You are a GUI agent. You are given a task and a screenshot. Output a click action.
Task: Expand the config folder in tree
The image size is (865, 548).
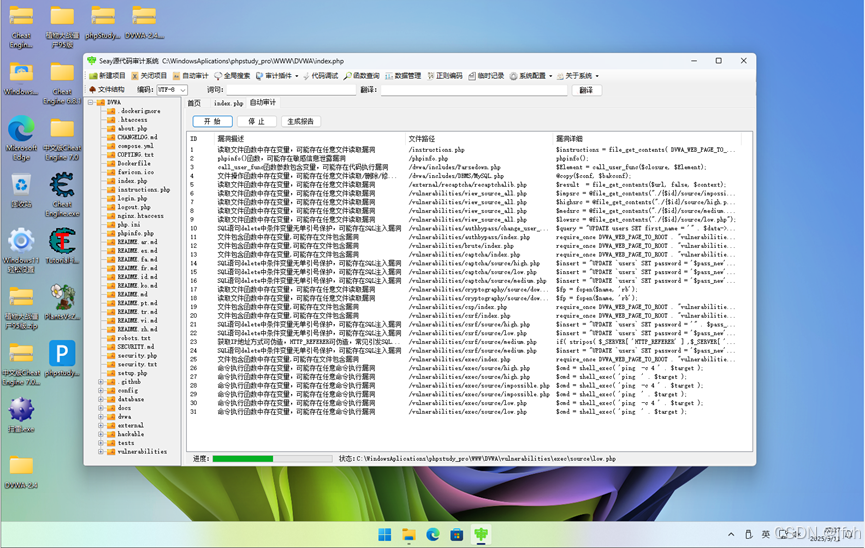[101, 391]
